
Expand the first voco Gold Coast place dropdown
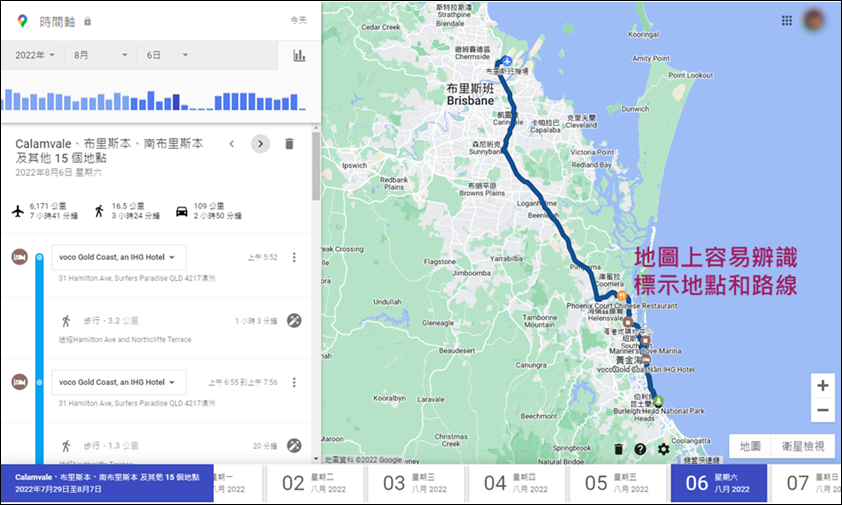tap(119, 257)
